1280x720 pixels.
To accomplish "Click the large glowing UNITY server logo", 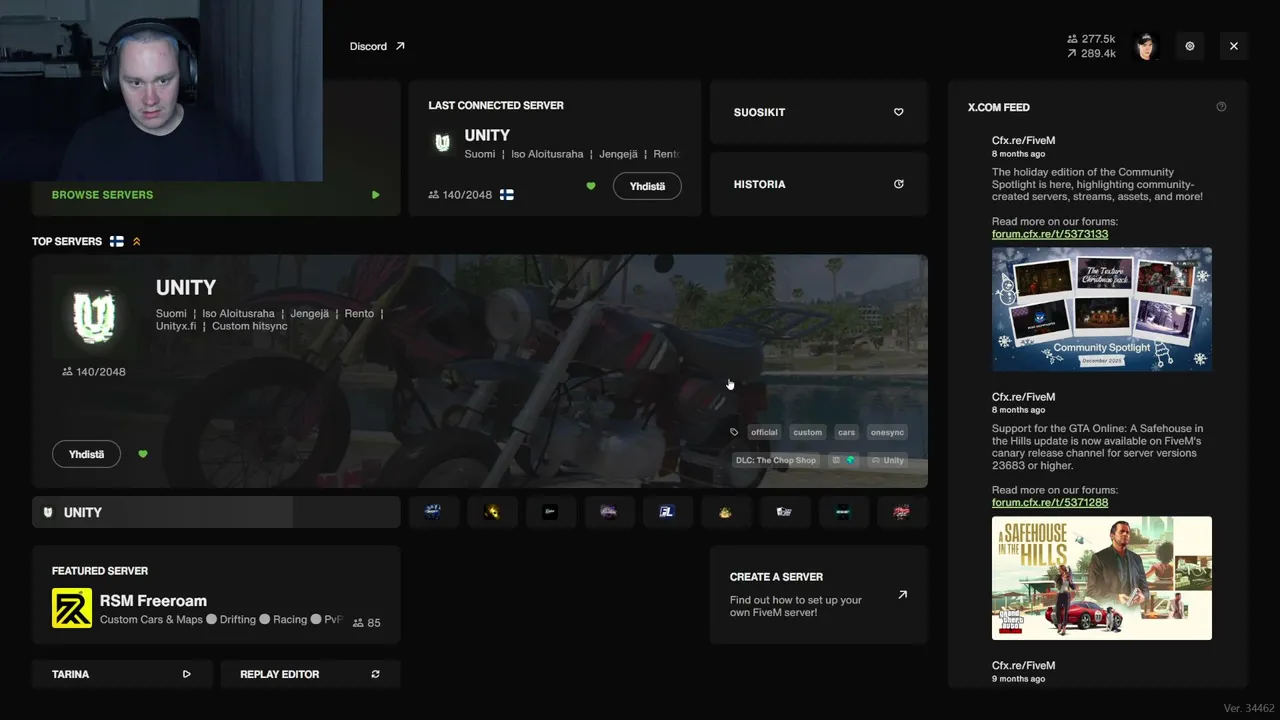I will (x=93, y=316).
